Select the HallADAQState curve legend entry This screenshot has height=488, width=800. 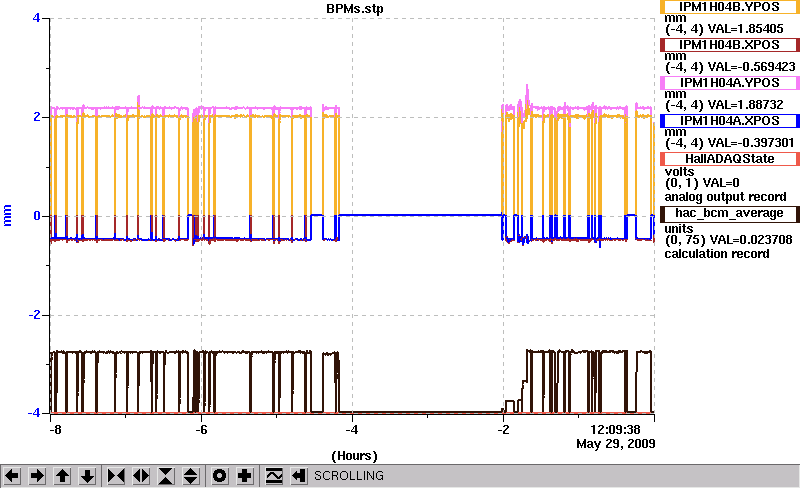pos(730,159)
